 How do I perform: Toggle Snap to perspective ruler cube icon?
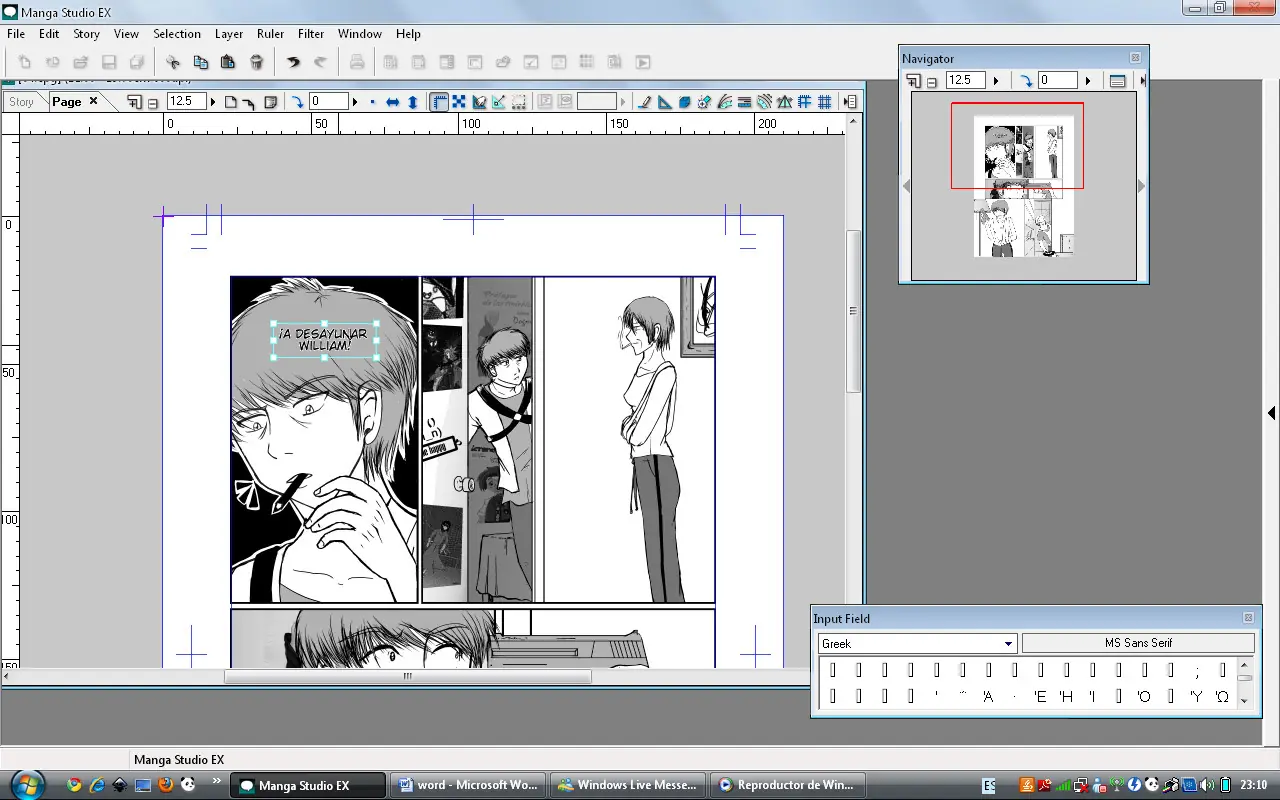point(685,102)
